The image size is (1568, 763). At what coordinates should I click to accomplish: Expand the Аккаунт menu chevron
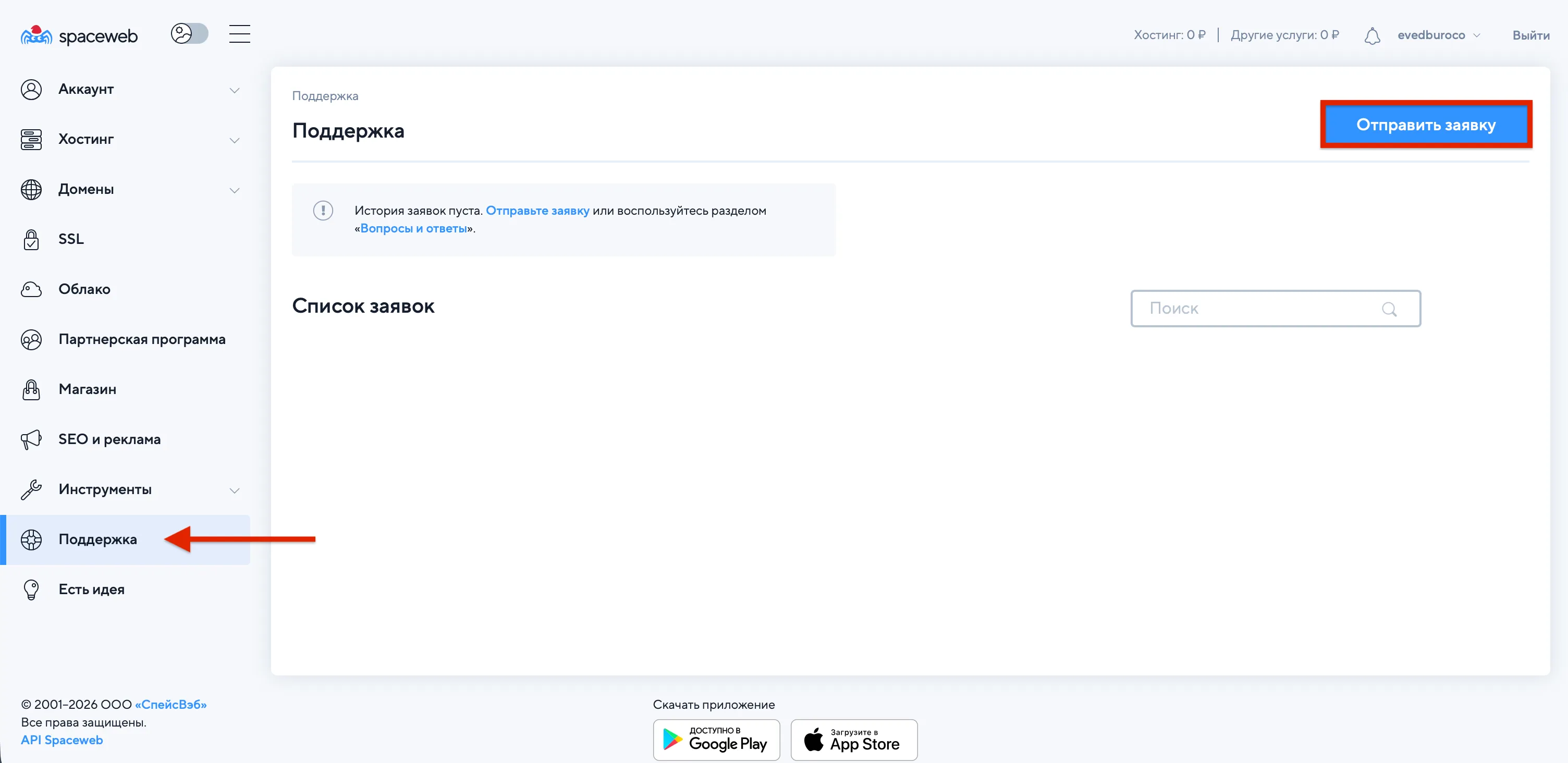pyautogui.click(x=235, y=90)
